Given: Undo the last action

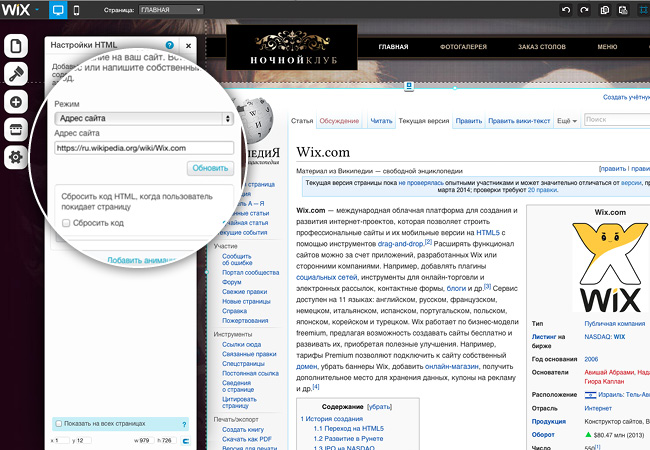Looking at the screenshot, I should pos(566,10).
